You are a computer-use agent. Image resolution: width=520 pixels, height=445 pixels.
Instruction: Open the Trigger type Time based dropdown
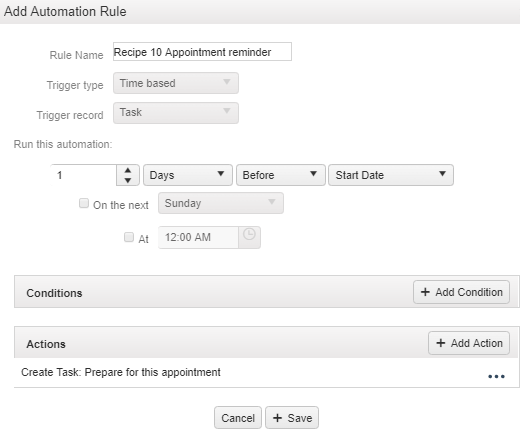pyautogui.click(x=176, y=83)
